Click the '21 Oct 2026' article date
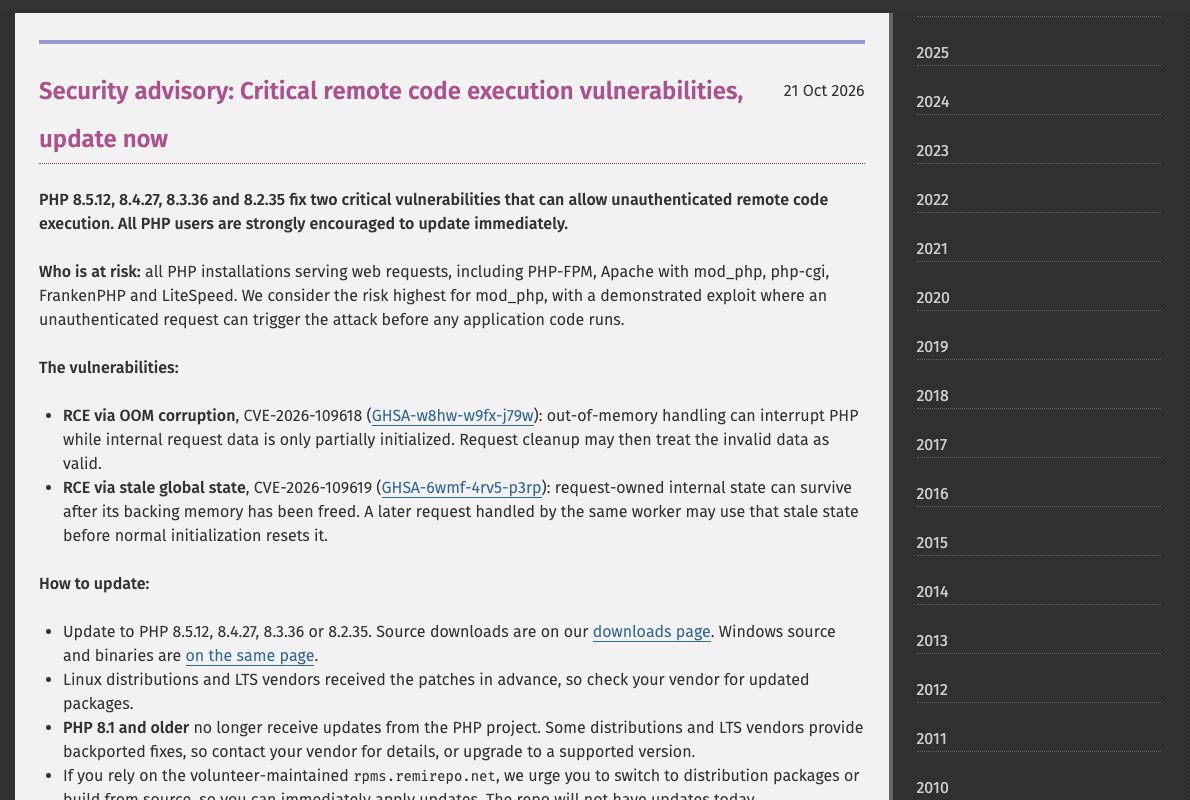The width and height of the screenshot is (1190, 800). [x=823, y=90]
